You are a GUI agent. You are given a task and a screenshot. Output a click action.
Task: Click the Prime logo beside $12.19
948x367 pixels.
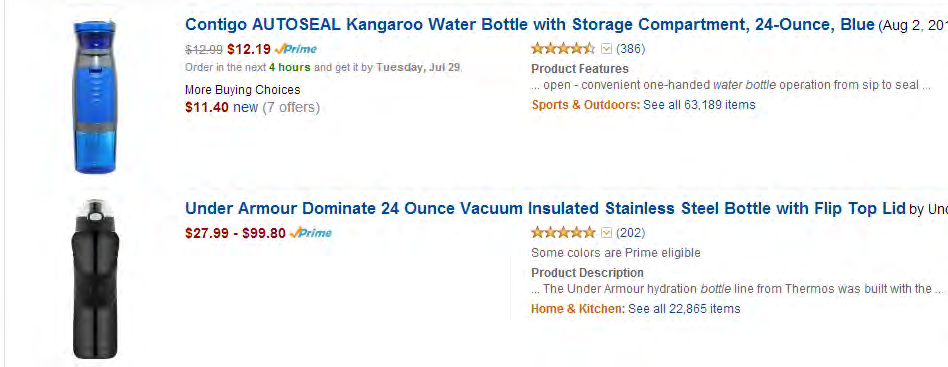click(x=295, y=50)
